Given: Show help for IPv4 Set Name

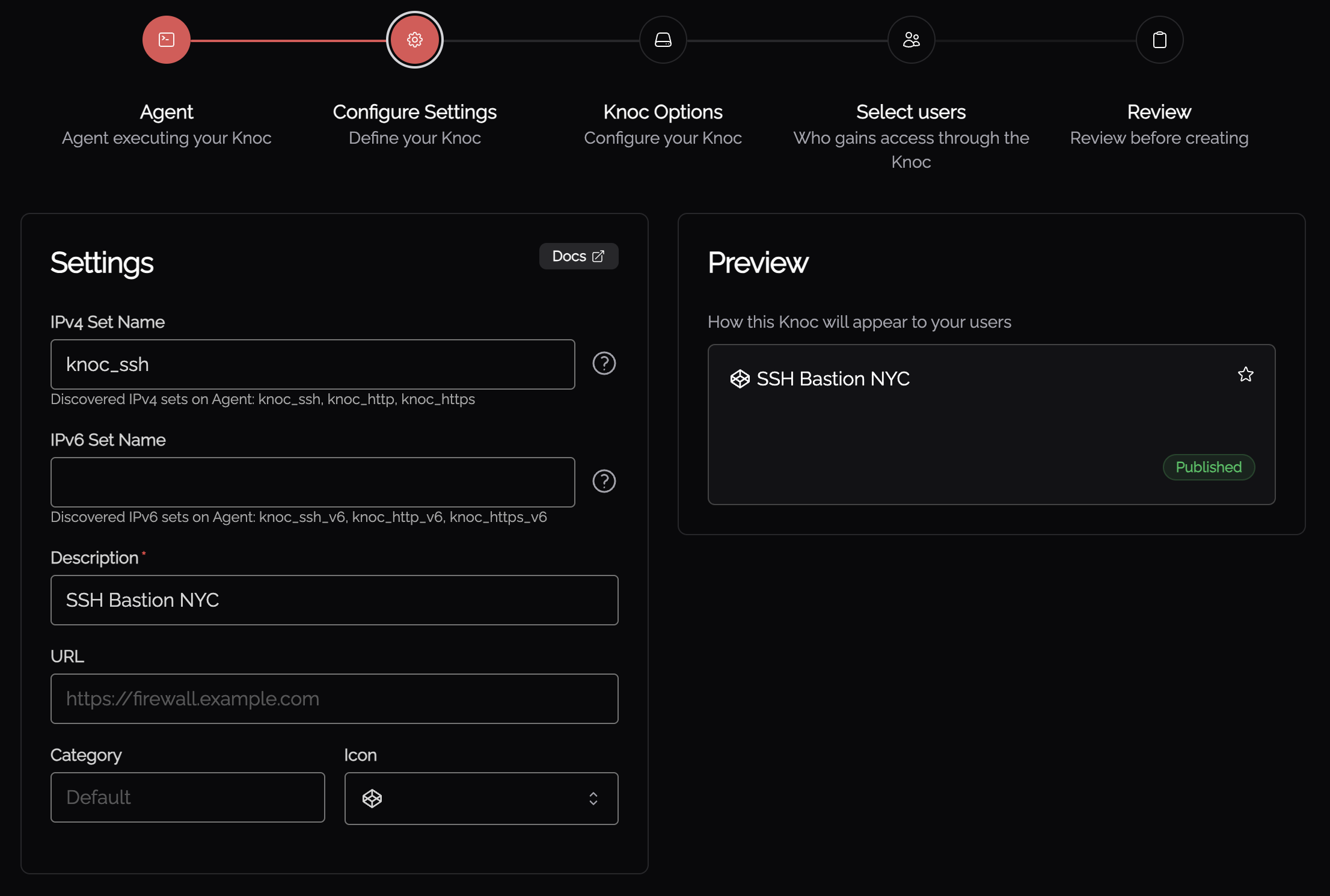Looking at the screenshot, I should pos(604,363).
